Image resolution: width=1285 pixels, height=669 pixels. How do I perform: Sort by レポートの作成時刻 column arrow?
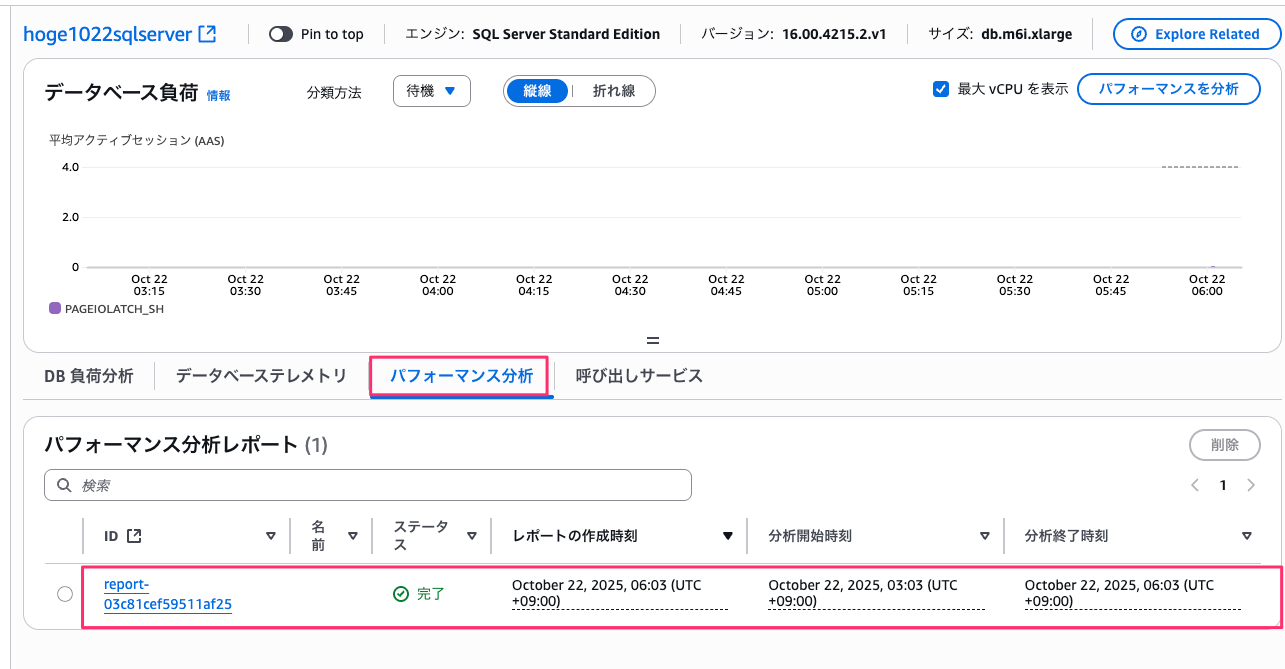pos(728,536)
